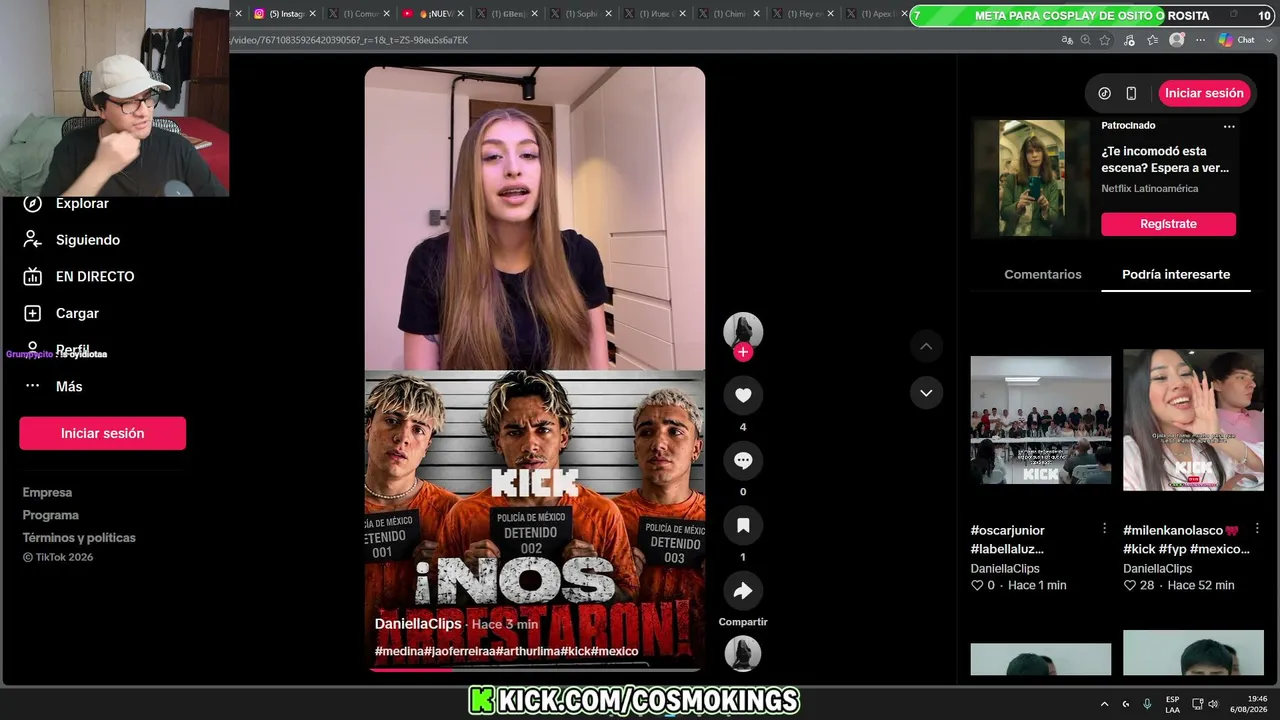
Task: Open the #oscarjunior recommended video thumbnail
Action: (1040, 420)
